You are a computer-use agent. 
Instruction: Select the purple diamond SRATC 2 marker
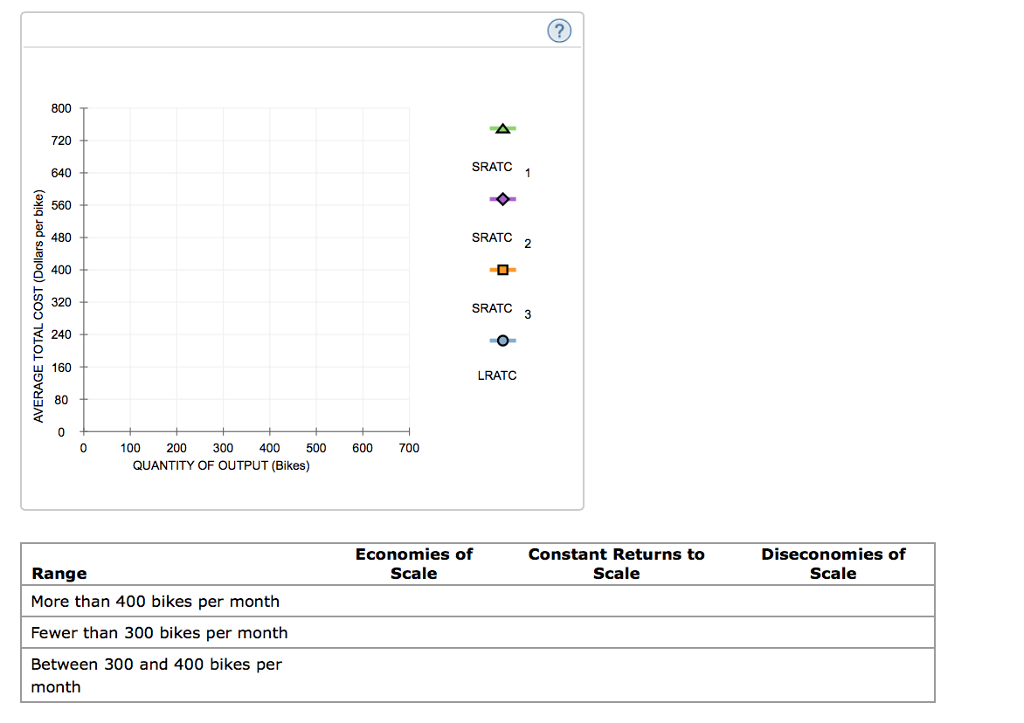[x=502, y=200]
